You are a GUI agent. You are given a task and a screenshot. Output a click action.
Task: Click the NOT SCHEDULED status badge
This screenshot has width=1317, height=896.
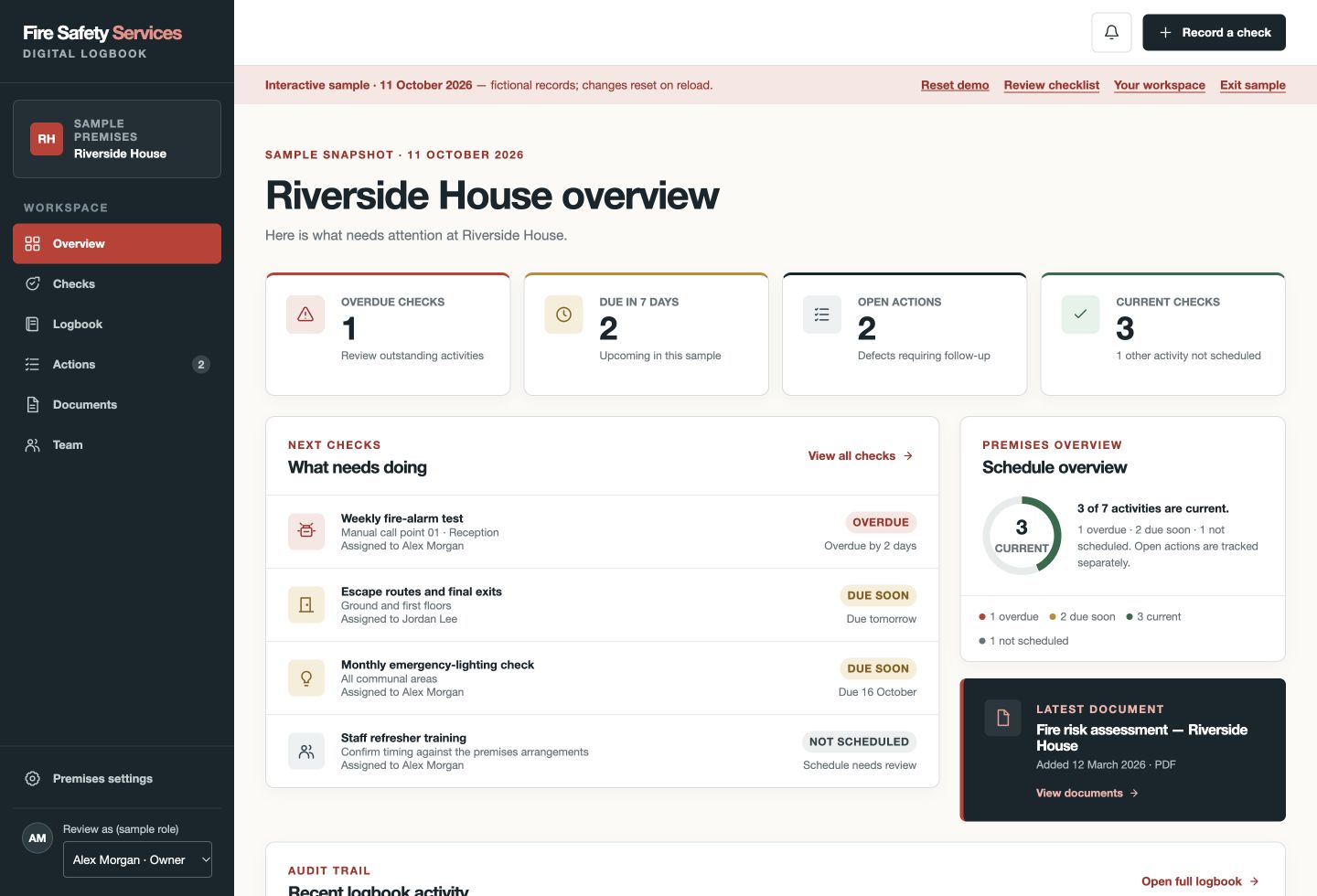[x=859, y=741]
